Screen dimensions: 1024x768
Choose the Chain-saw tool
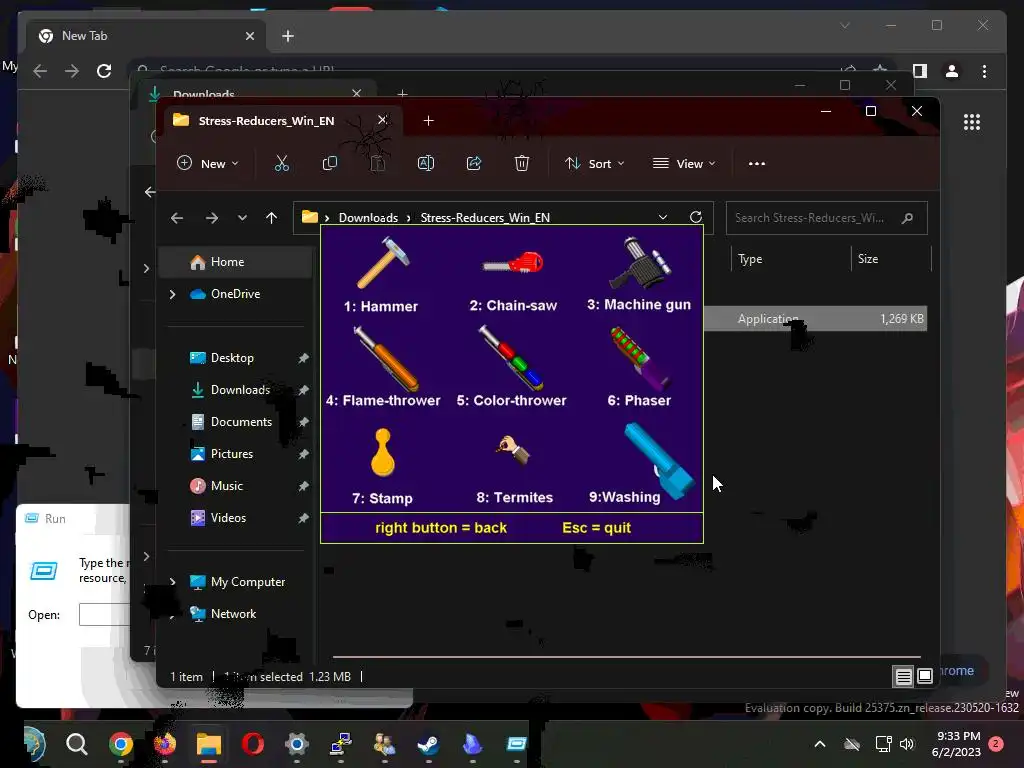pyautogui.click(x=513, y=280)
